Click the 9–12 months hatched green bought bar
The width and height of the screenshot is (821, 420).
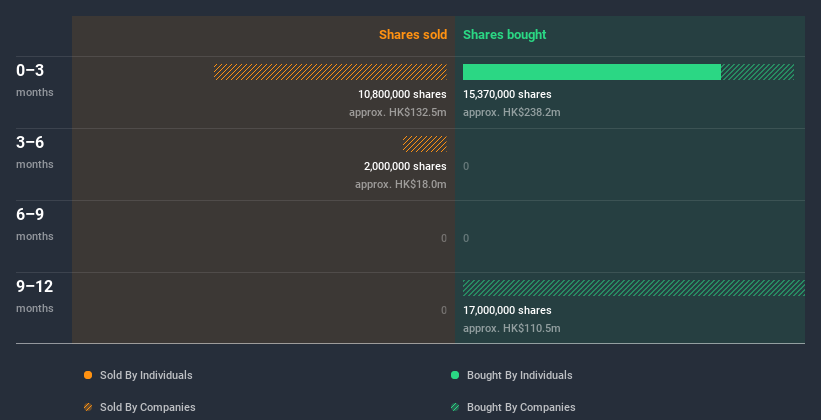[634, 288]
